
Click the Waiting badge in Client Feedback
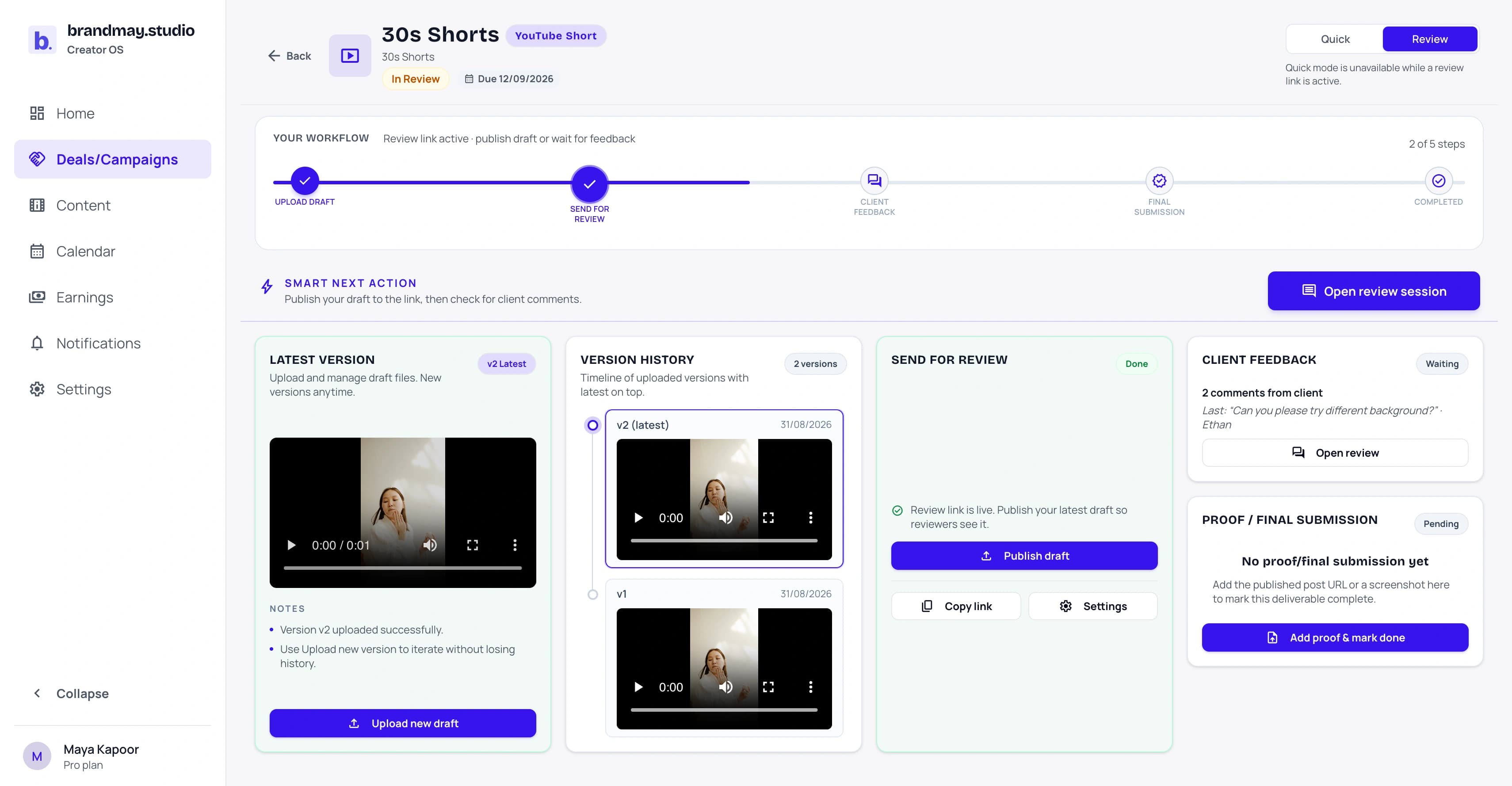1442,363
